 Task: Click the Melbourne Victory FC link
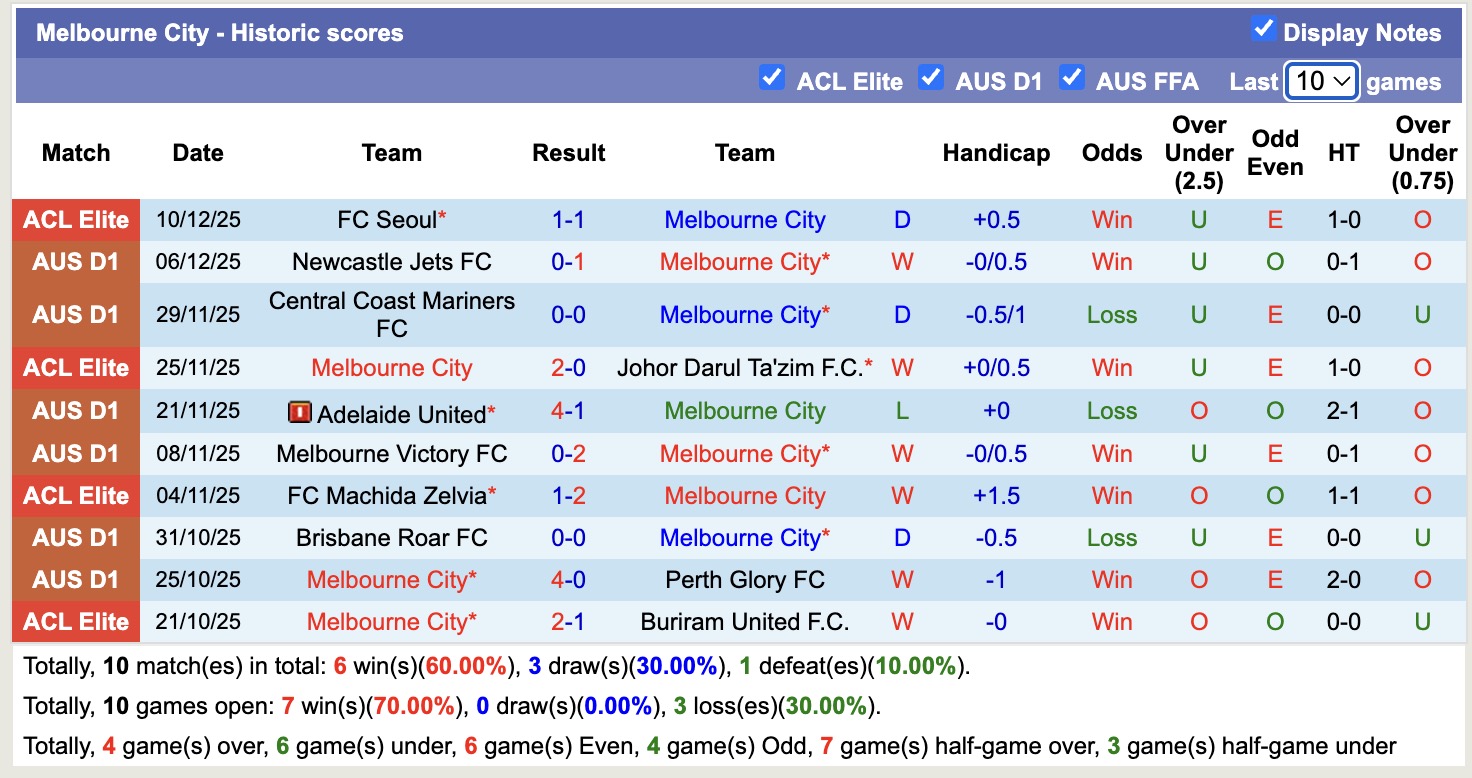click(x=391, y=453)
